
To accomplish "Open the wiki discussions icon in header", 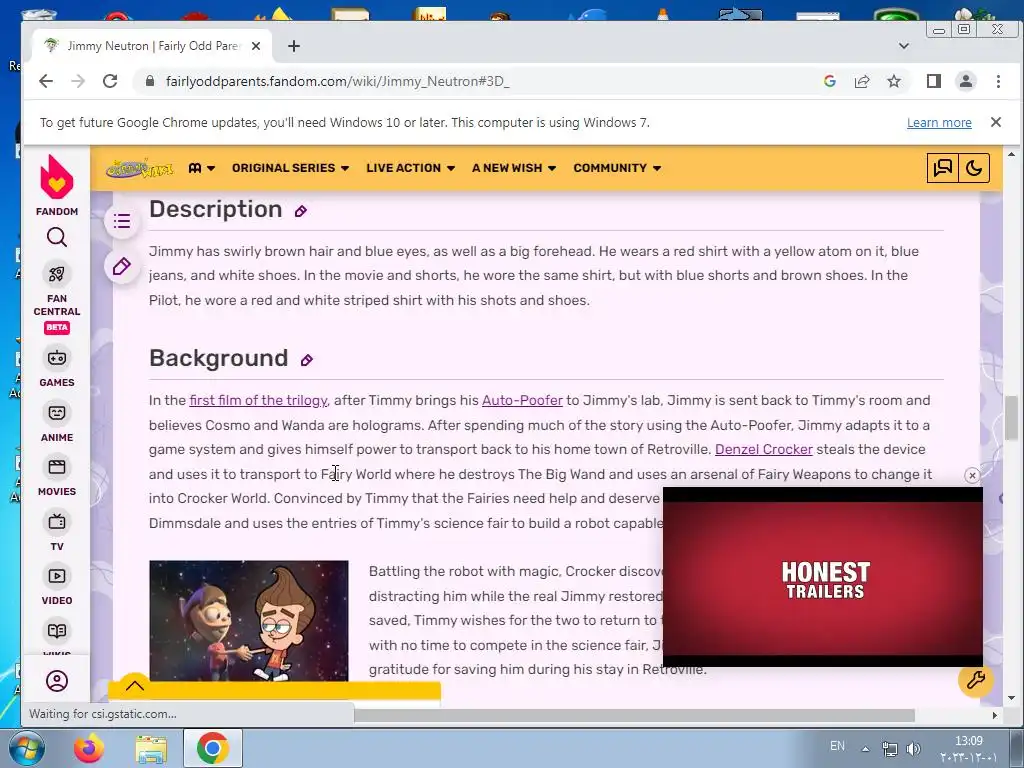I will tap(942, 168).
